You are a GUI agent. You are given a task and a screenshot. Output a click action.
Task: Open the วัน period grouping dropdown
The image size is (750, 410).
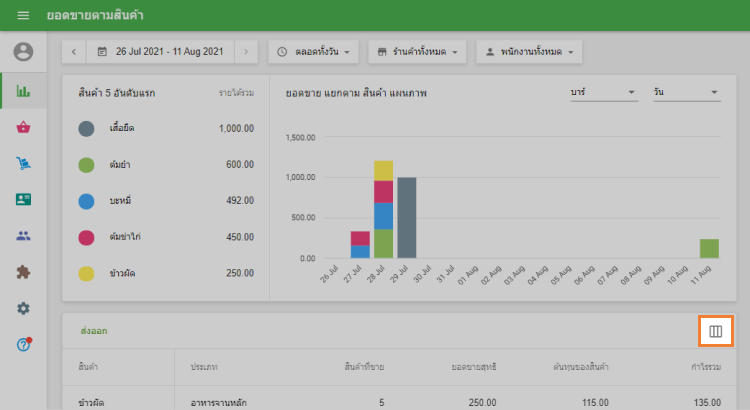tap(686, 92)
